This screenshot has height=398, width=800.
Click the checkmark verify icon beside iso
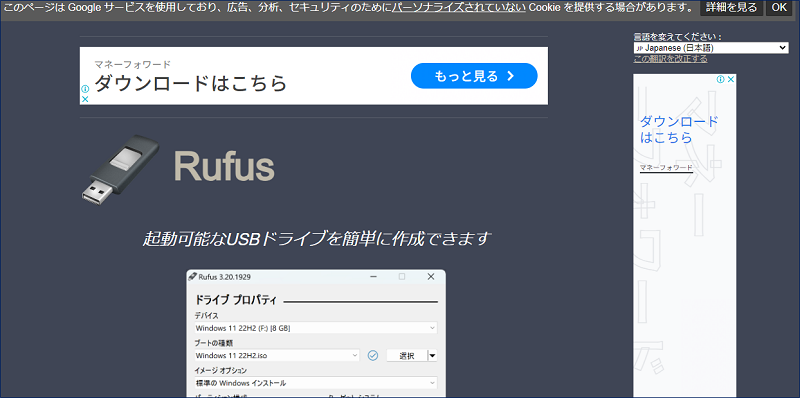coord(373,355)
